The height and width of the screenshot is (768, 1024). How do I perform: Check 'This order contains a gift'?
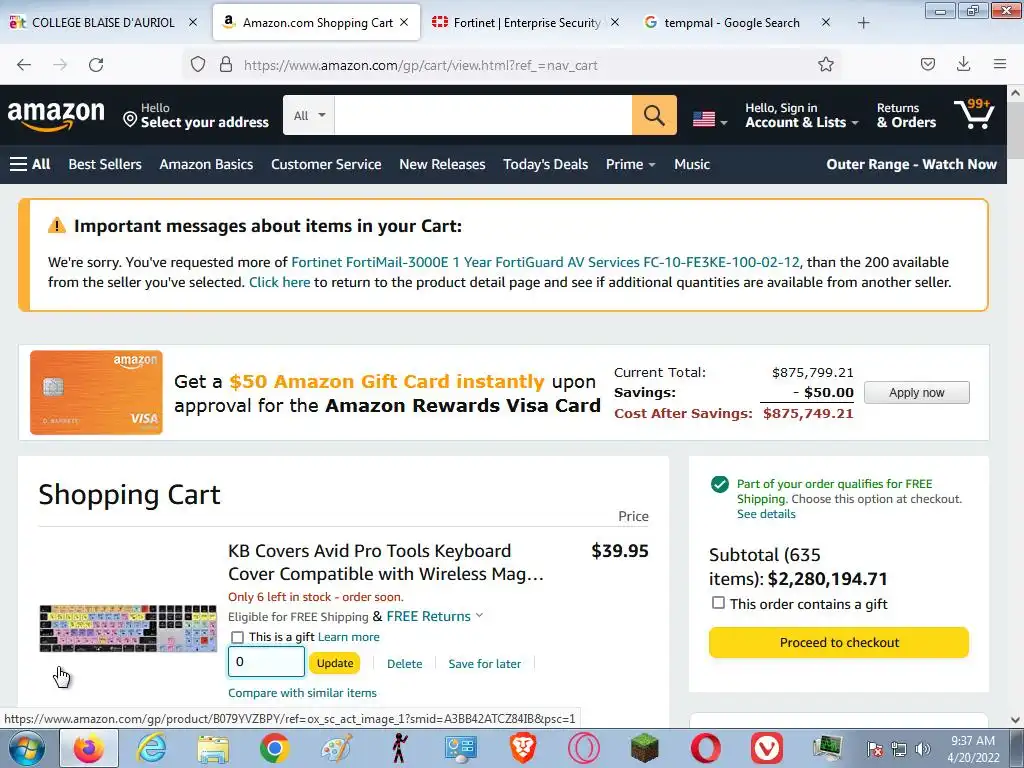tap(718, 603)
